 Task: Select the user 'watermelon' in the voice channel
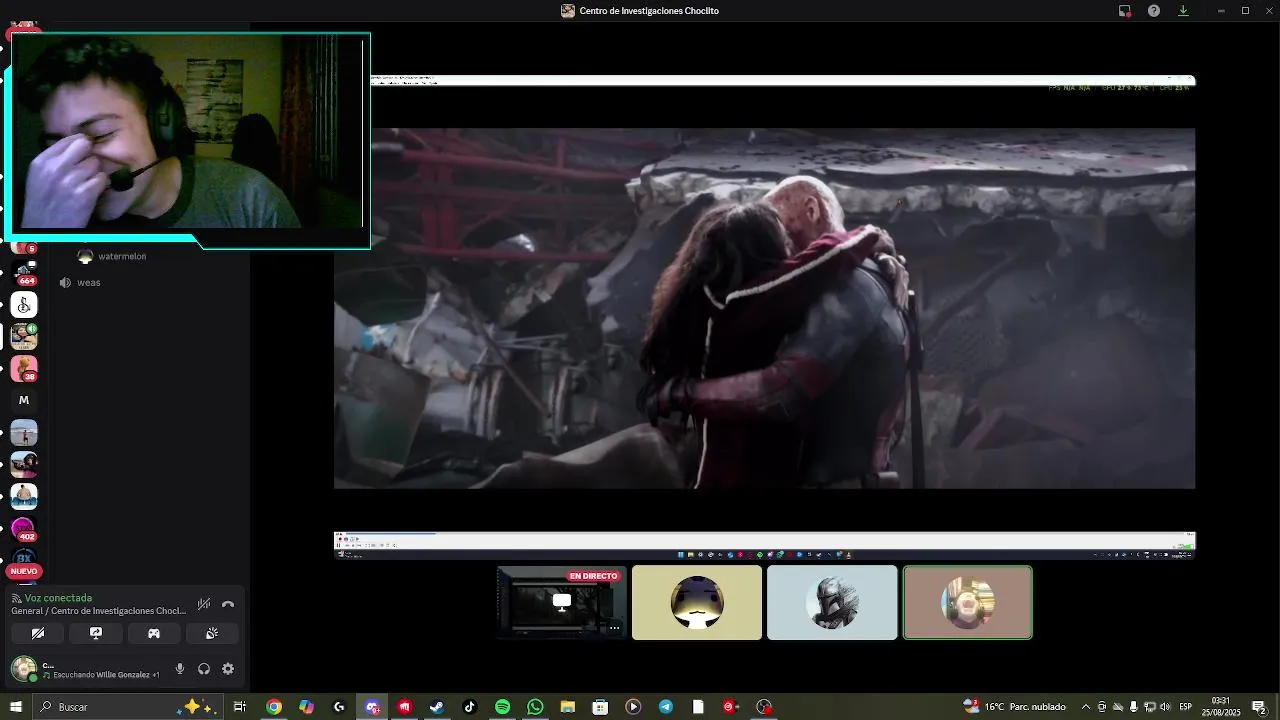pyautogui.click(x=122, y=257)
